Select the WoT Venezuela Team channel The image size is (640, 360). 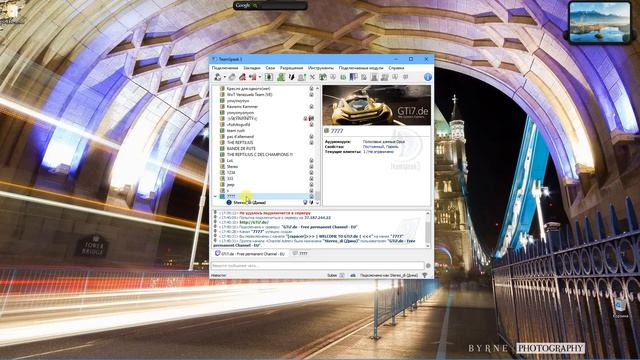[249, 94]
